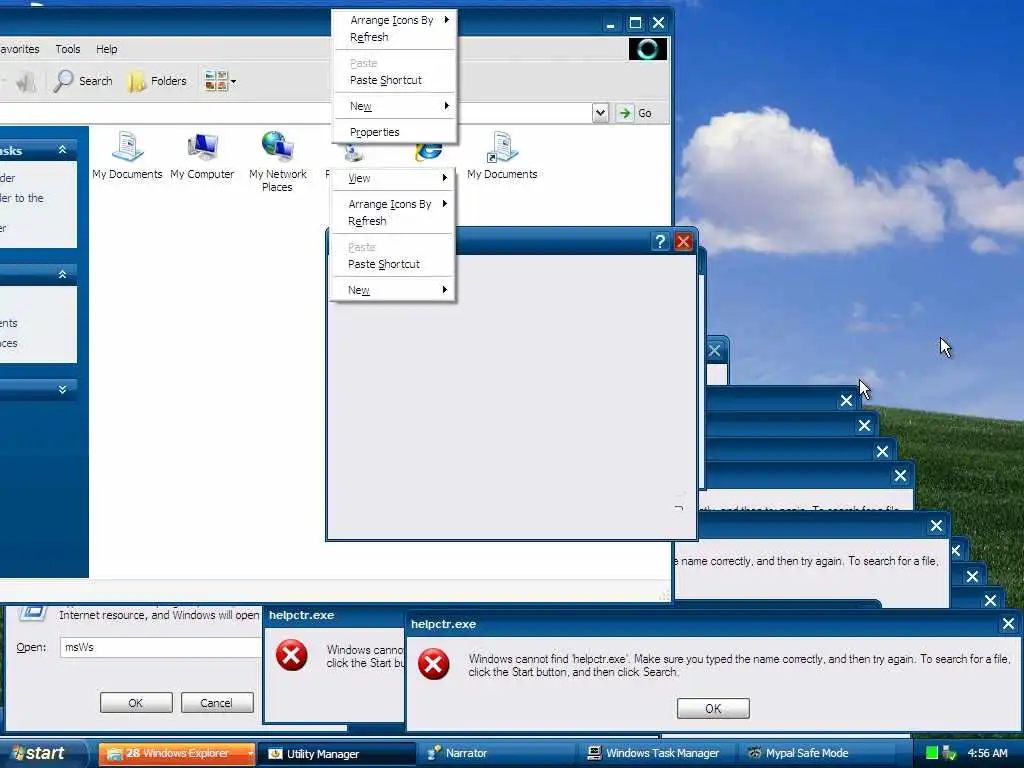Viewport: 1024px width, 768px height.
Task: Select the My Documents shortcut icon
Action: [502, 155]
